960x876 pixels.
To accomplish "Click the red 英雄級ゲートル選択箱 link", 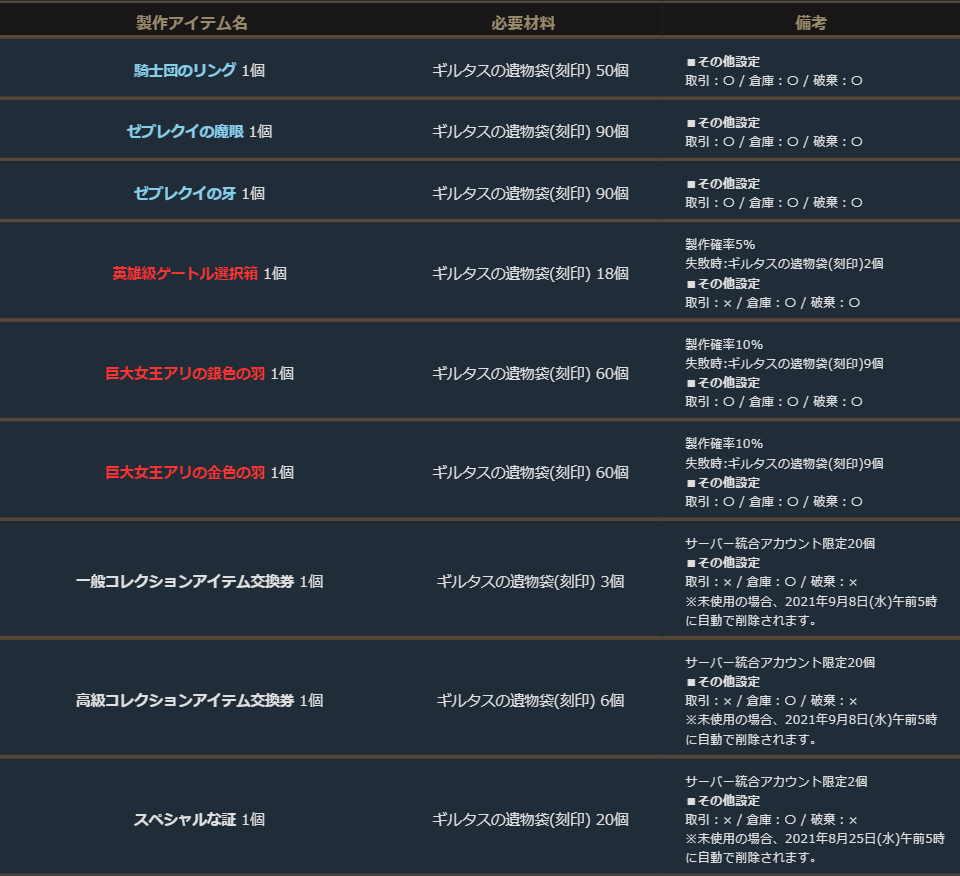I will pos(185,273).
